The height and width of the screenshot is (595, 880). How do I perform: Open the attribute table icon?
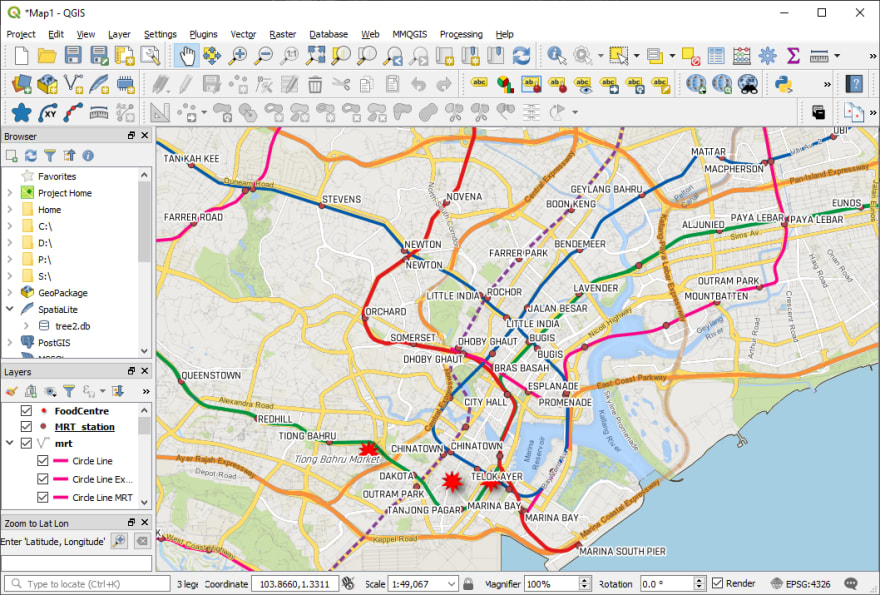pyautogui.click(x=716, y=56)
